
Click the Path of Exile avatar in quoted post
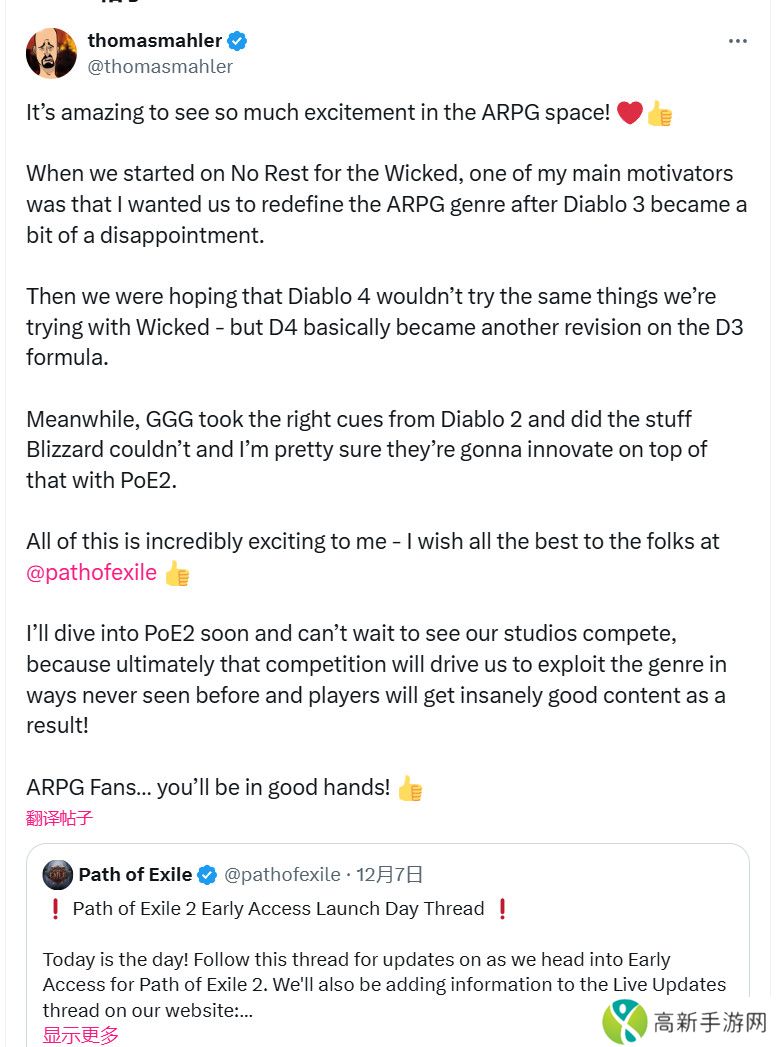click(x=57, y=875)
